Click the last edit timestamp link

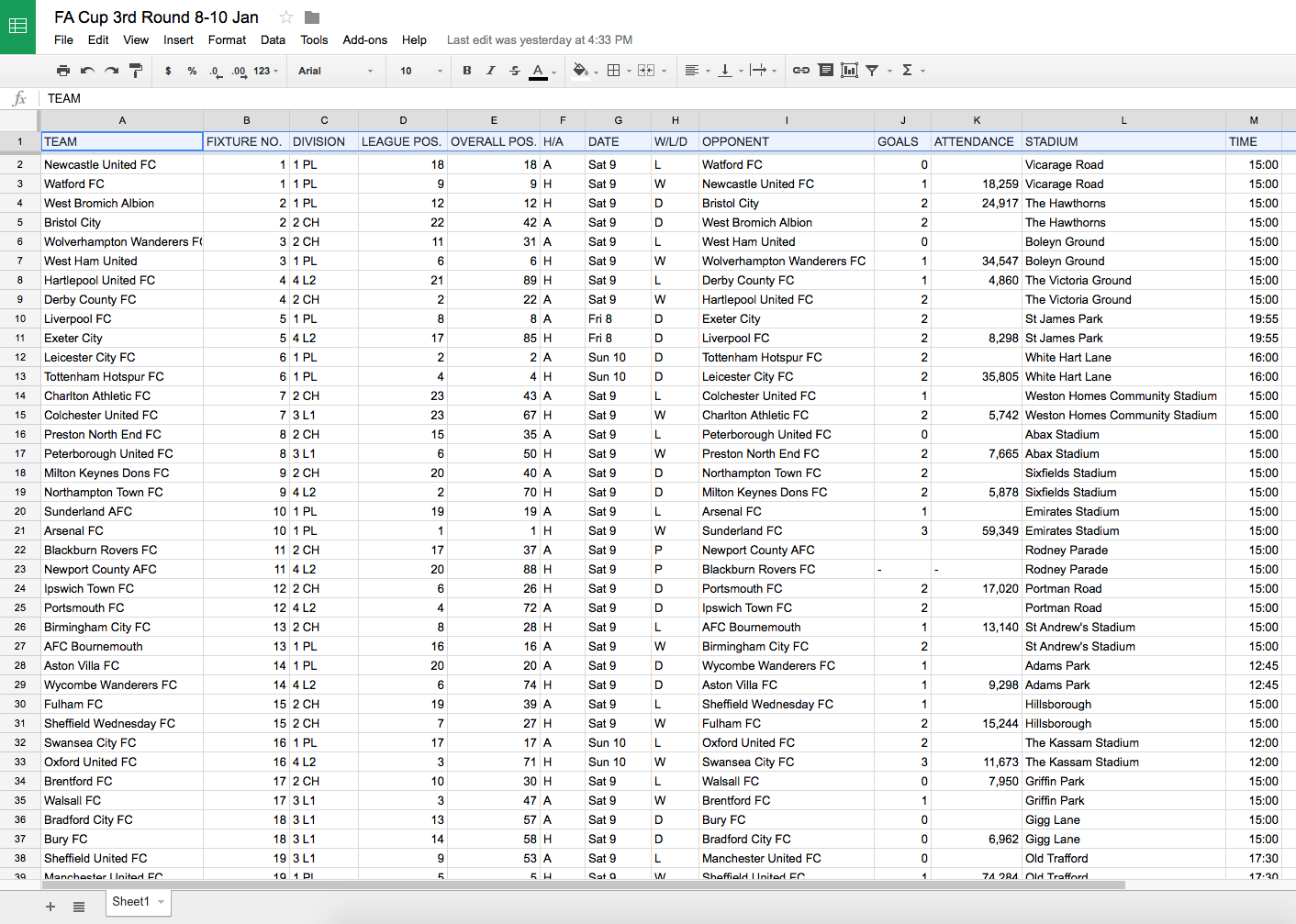pyautogui.click(x=540, y=39)
